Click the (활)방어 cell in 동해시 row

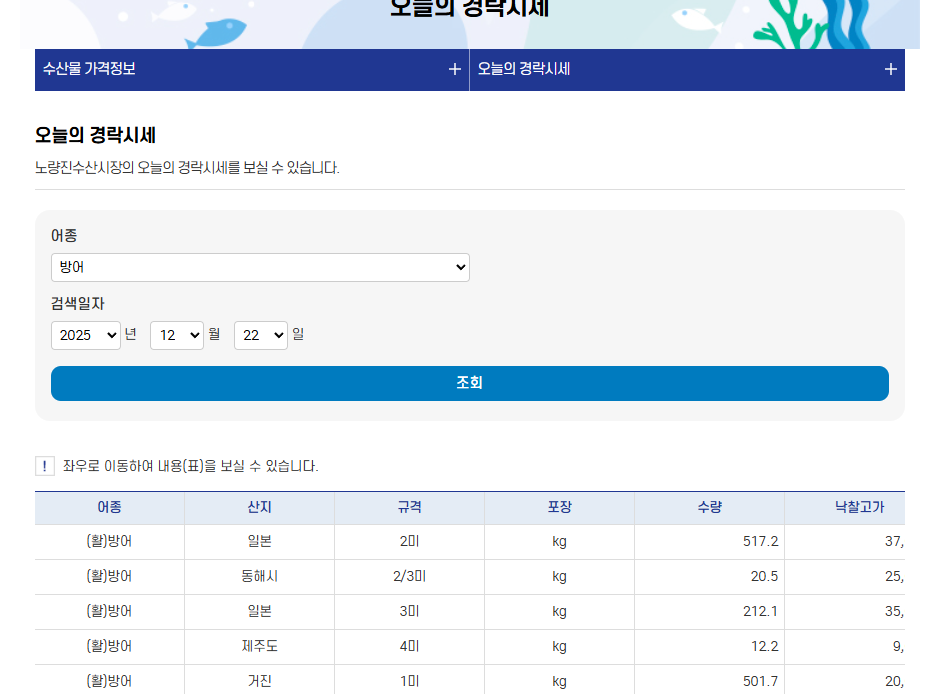point(109,576)
